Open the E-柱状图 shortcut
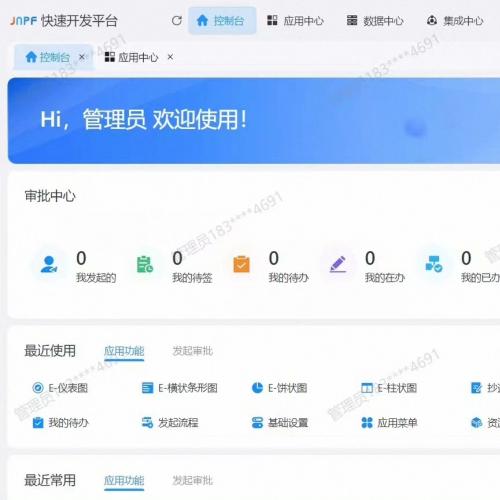The height and width of the screenshot is (500, 500). pyautogui.click(x=389, y=388)
